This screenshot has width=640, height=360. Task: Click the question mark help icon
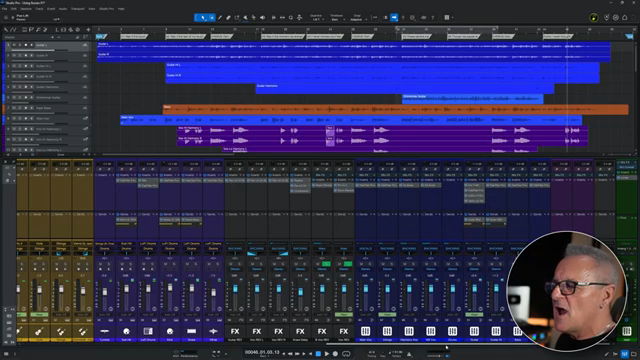(x=433, y=18)
